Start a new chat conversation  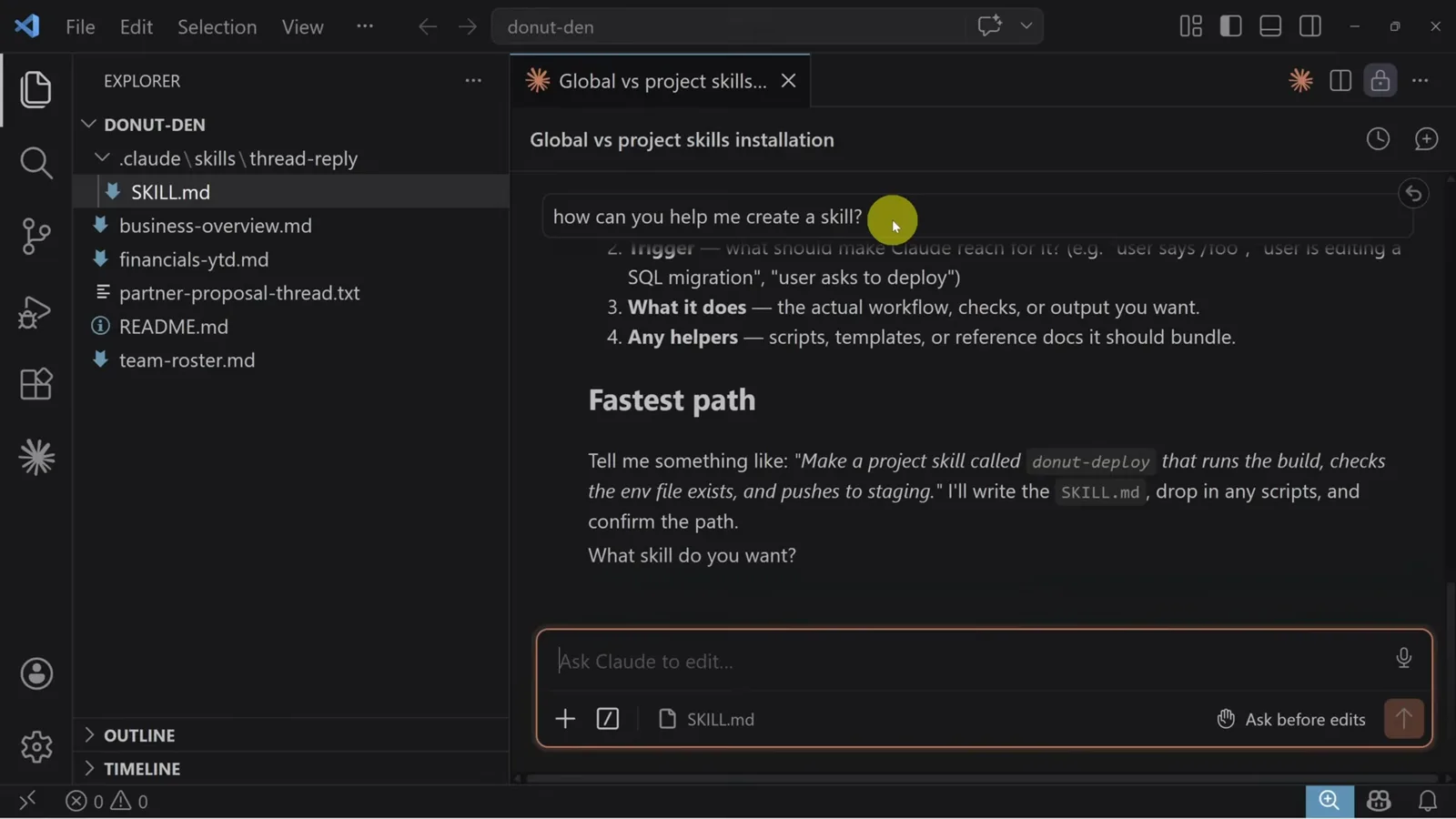tap(1426, 138)
